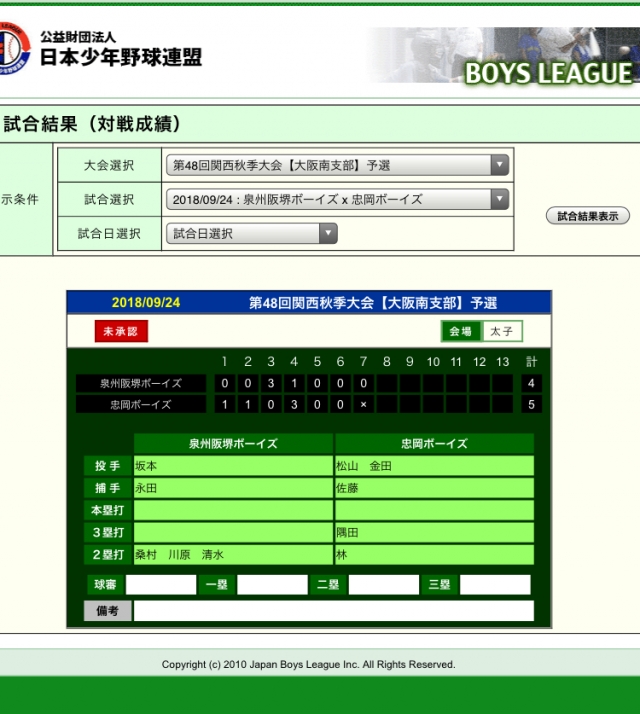Expand the 試合選択 match dropdown
The height and width of the screenshot is (714, 640).
337,200
